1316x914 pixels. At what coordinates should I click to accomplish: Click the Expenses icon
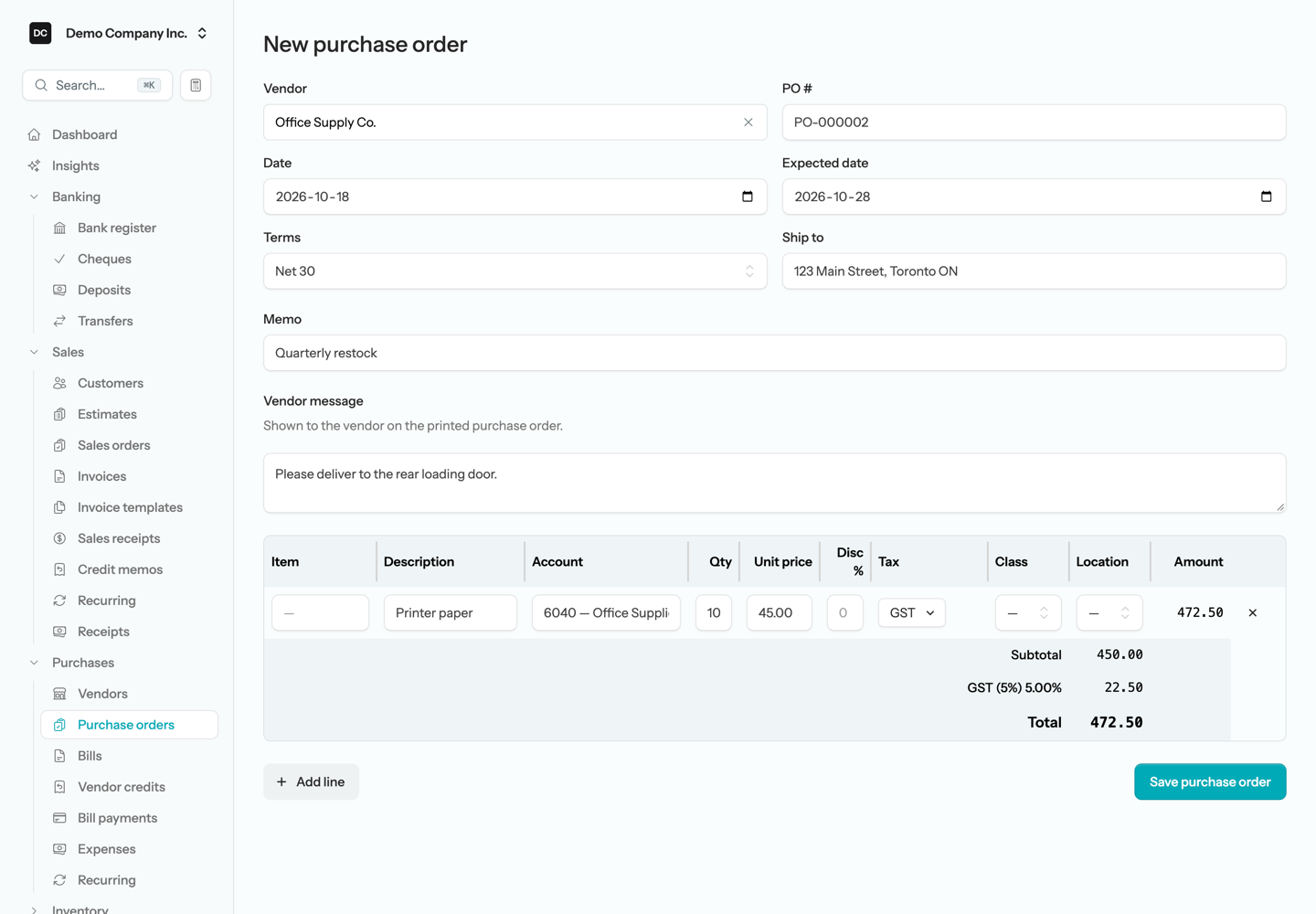(59, 849)
